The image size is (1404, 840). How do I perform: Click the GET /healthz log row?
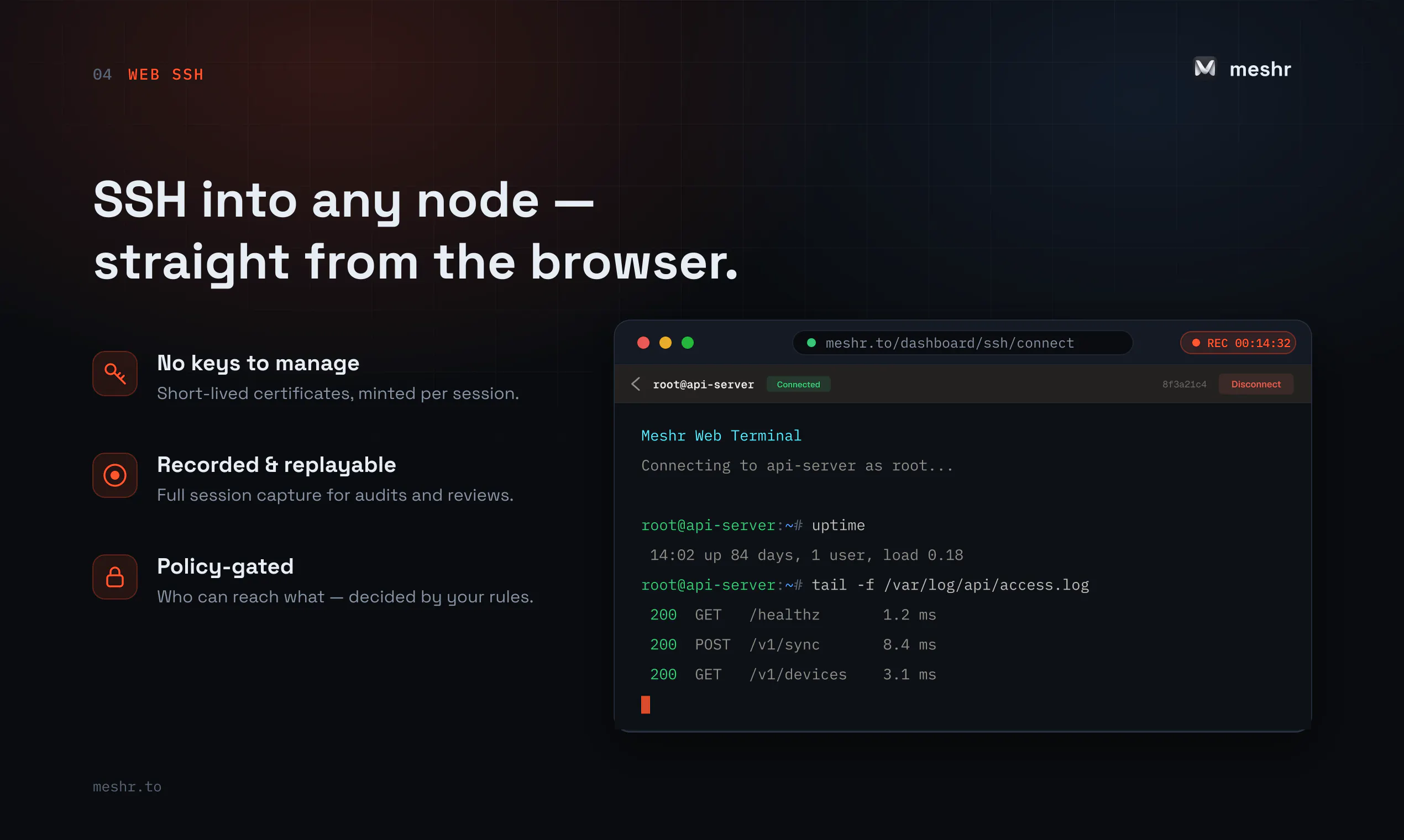pos(793,615)
